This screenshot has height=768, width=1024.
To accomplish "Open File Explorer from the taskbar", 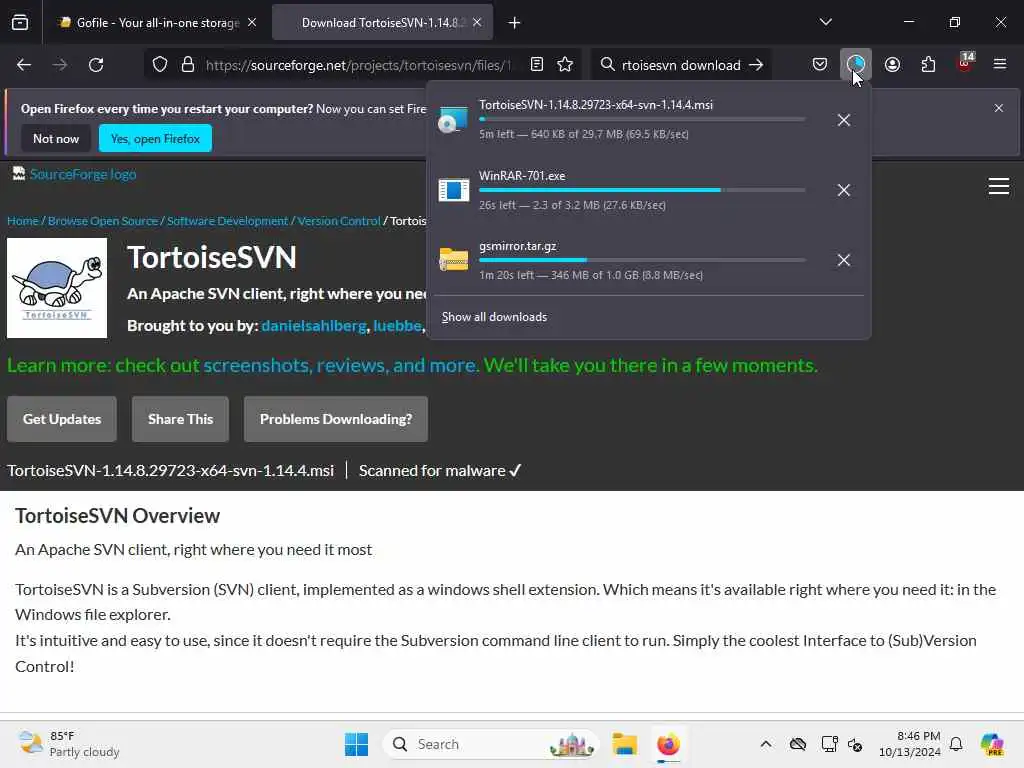I will tap(624, 744).
